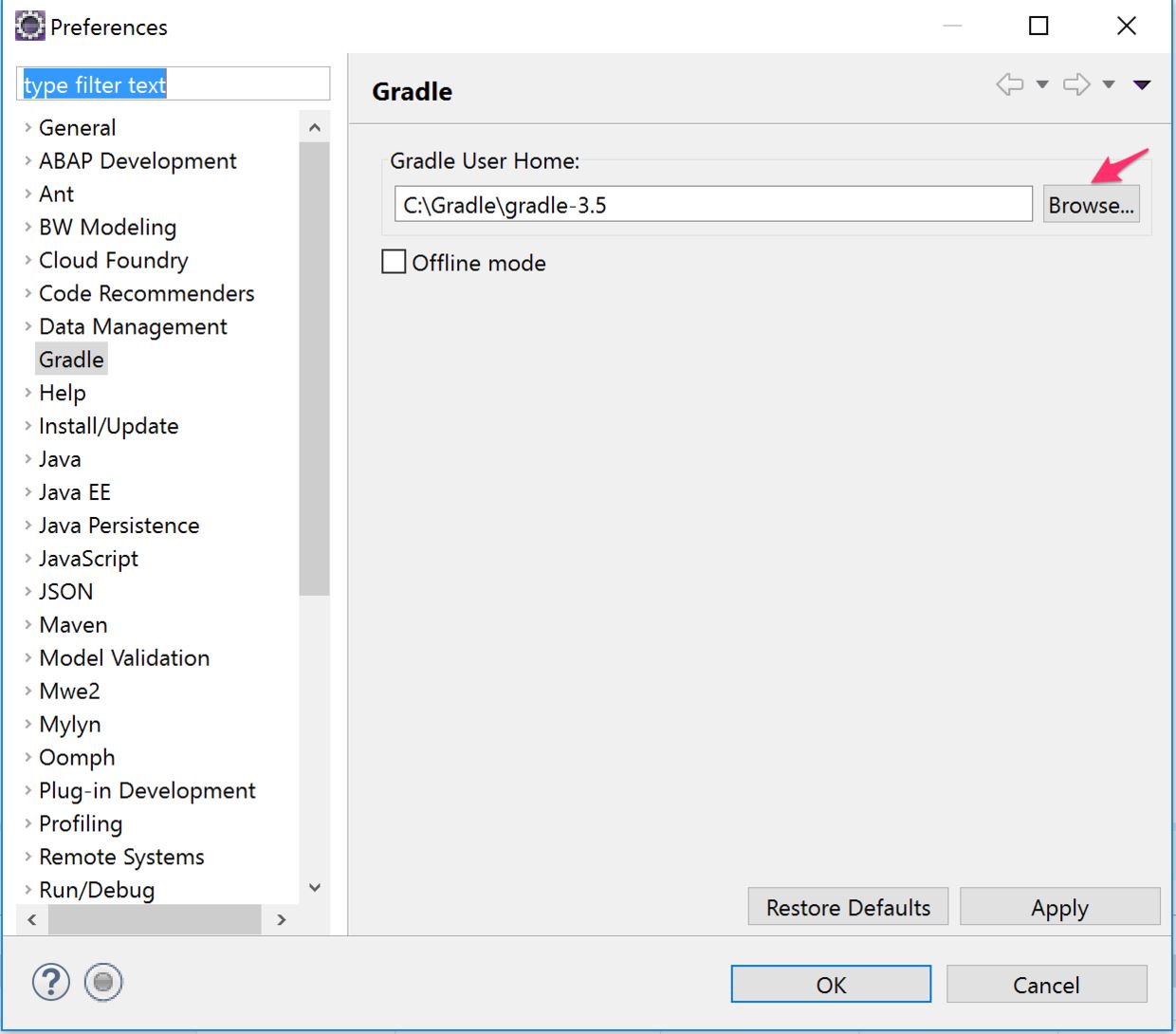The width and height of the screenshot is (1176, 1034).
Task: Click the Oomph preference recorder icon
Action: point(103,982)
